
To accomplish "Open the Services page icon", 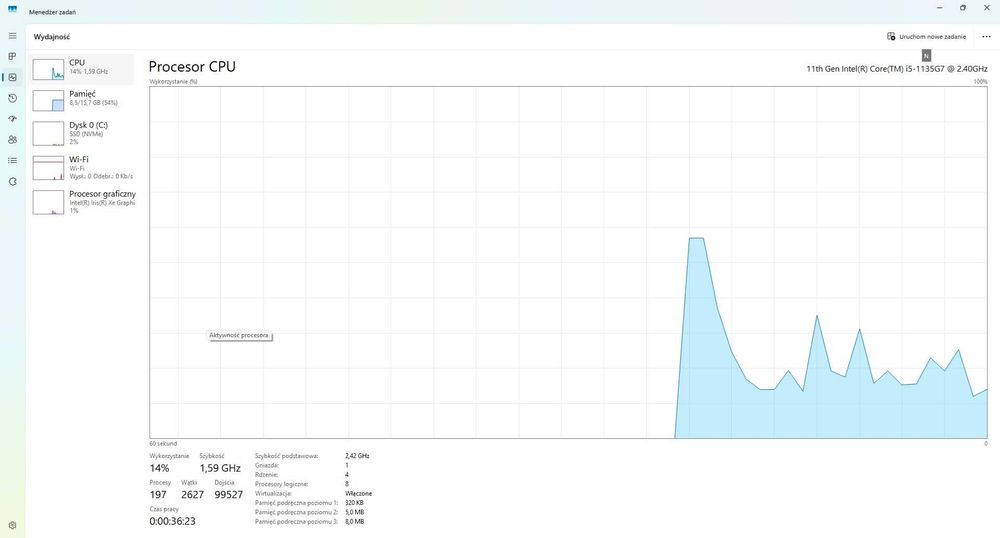I will point(12,182).
